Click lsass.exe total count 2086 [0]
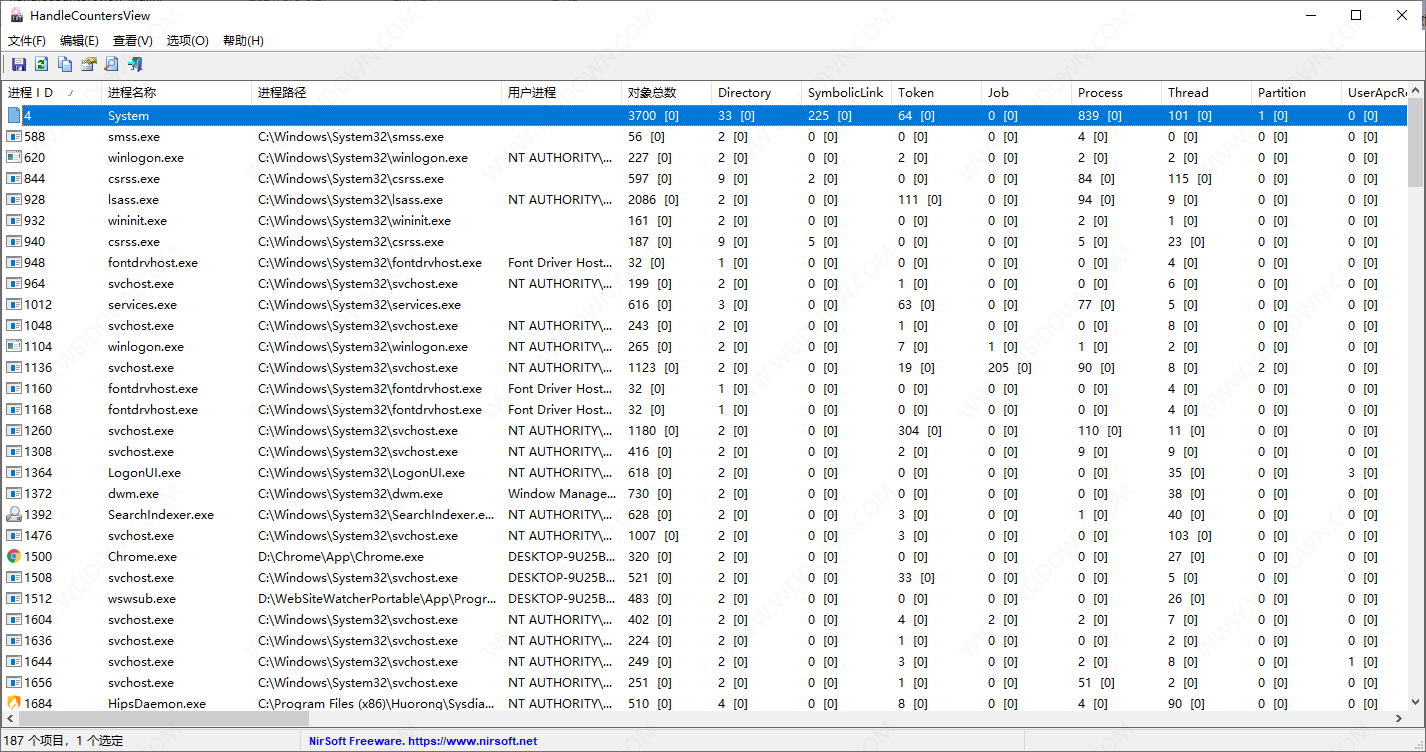The width and height of the screenshot is (1426, 752). 653,200
